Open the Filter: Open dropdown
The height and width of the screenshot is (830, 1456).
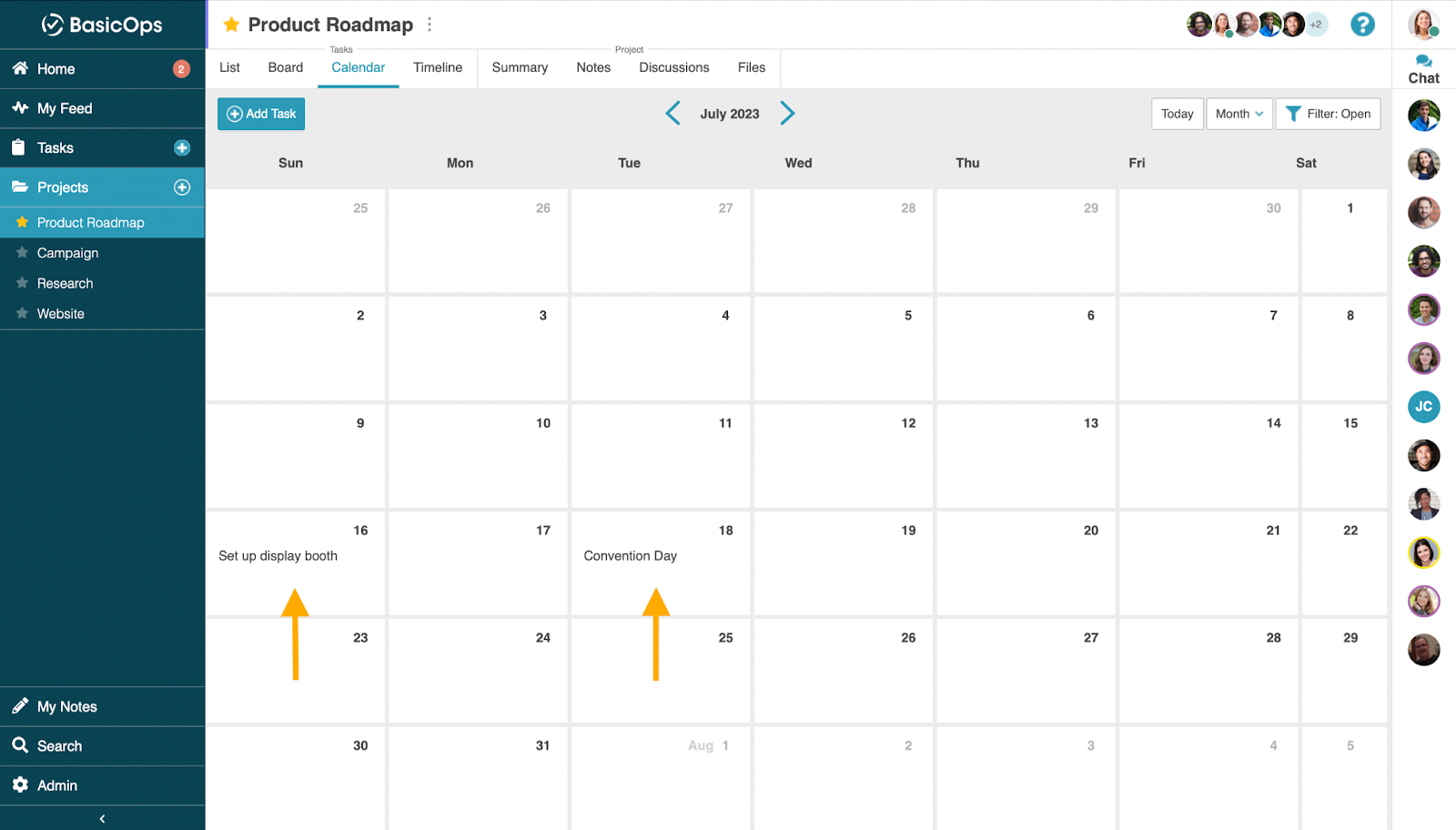coord(1328,114)
